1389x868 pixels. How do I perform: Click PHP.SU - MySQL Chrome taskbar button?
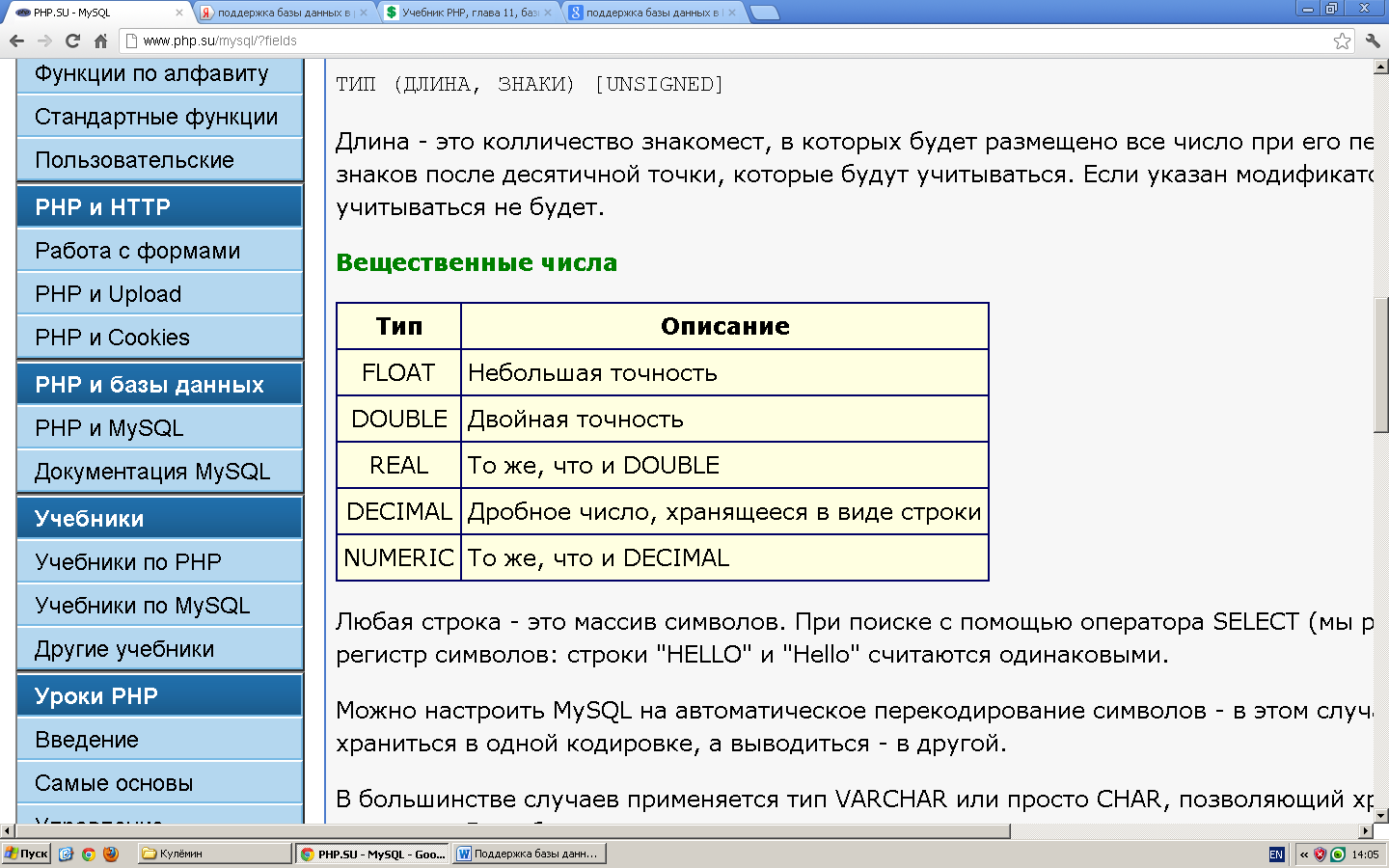tap(372, 854)
